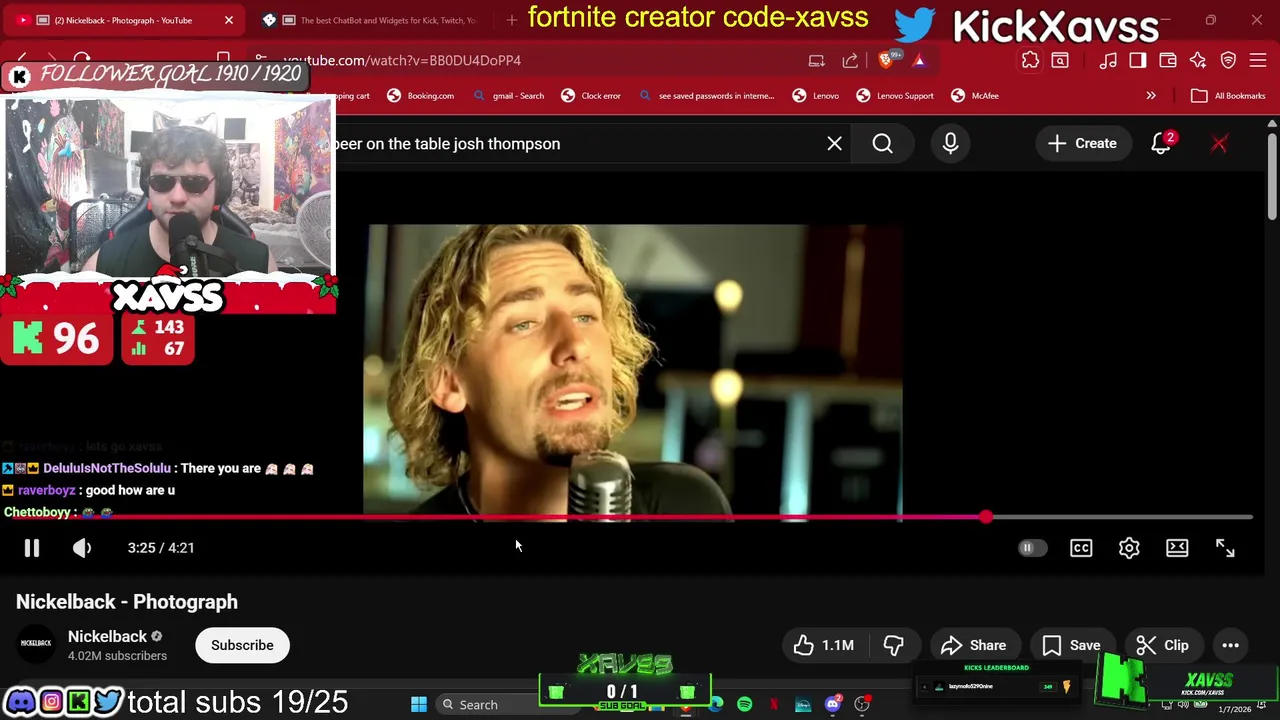Image resolution: width=1280 pixels, height=720 pixels.
Task: Click the Nickelback - Photograph video title
Action: (x=127, y=602)
